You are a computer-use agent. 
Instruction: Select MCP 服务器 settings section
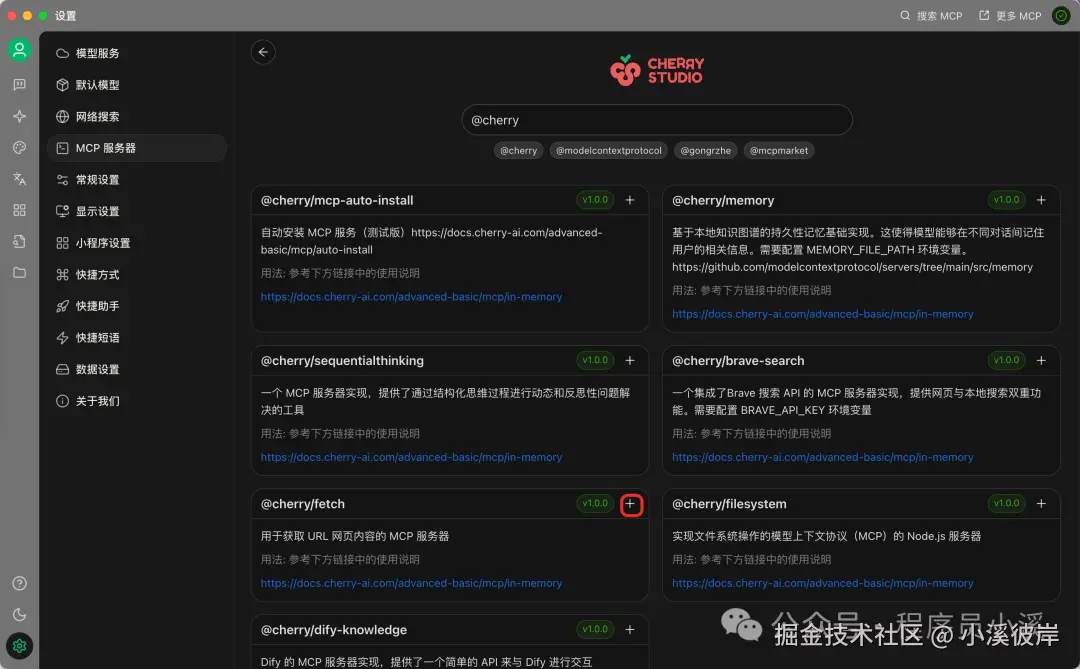pyautogui.click(x=136, y=148)
